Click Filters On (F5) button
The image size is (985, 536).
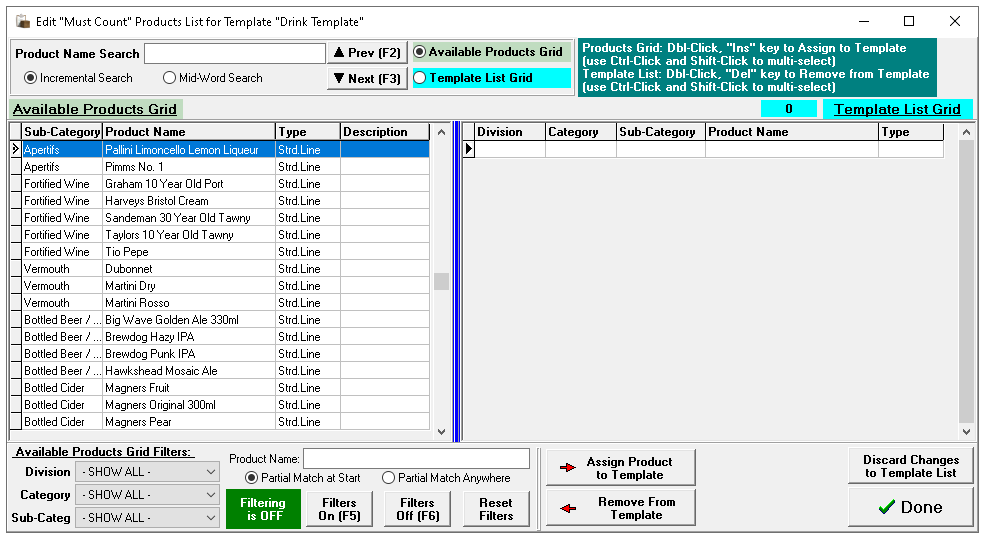339,510
